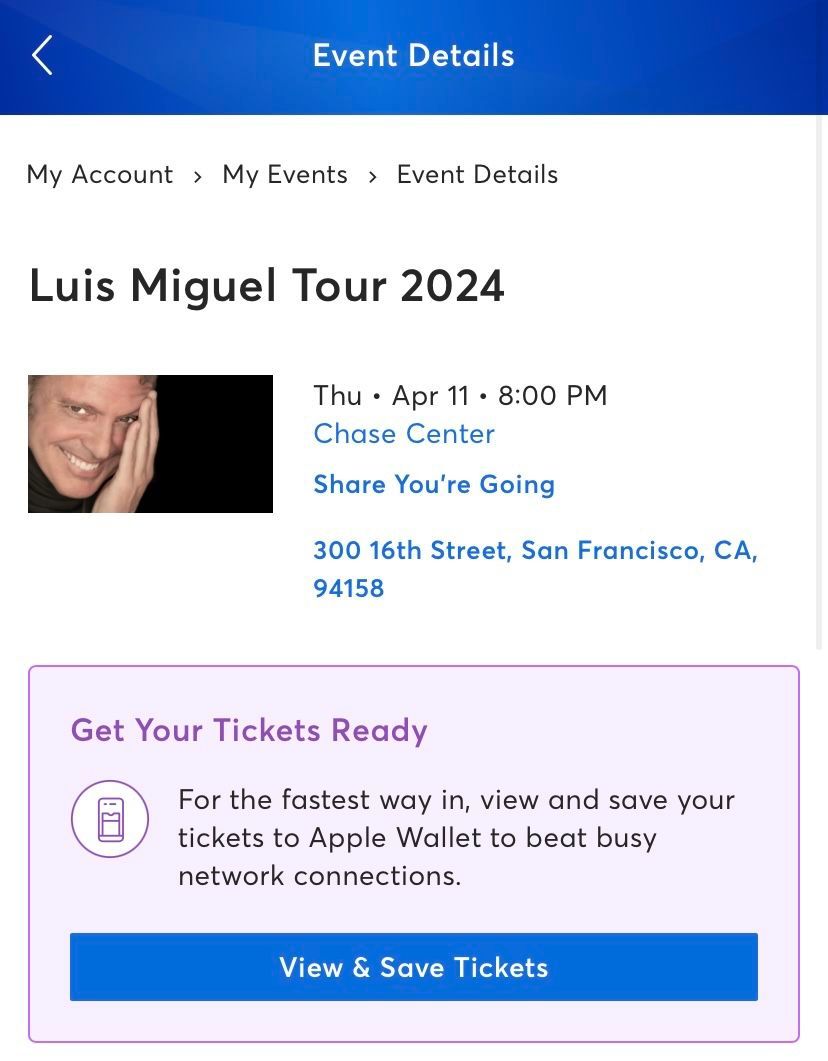Click the chevron before Event Details breadcrumb
828x1061 pixels.
click(x=372, y=176)
